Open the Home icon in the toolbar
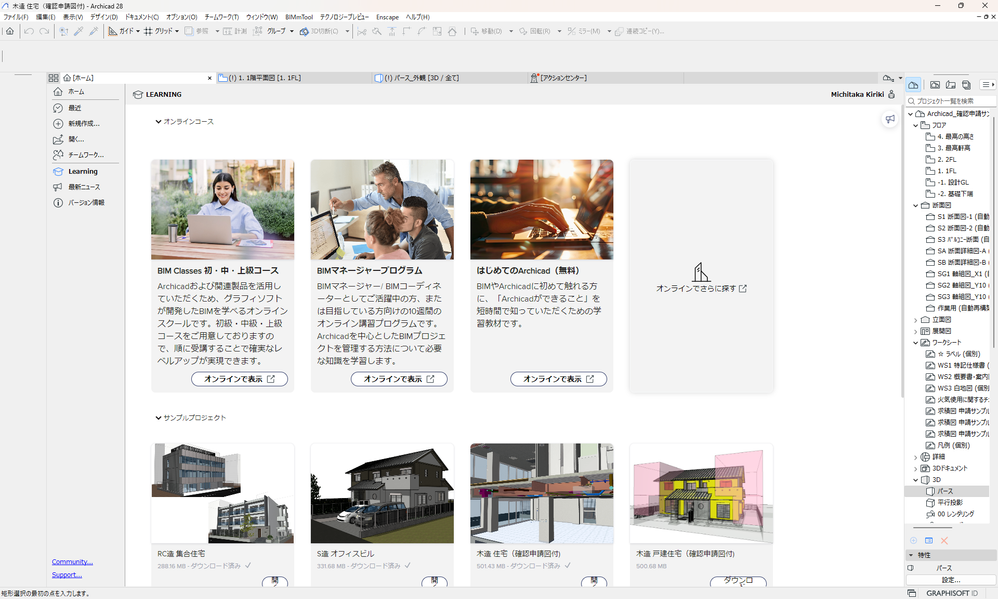This screenshot has width=998, height=599. 10,31
